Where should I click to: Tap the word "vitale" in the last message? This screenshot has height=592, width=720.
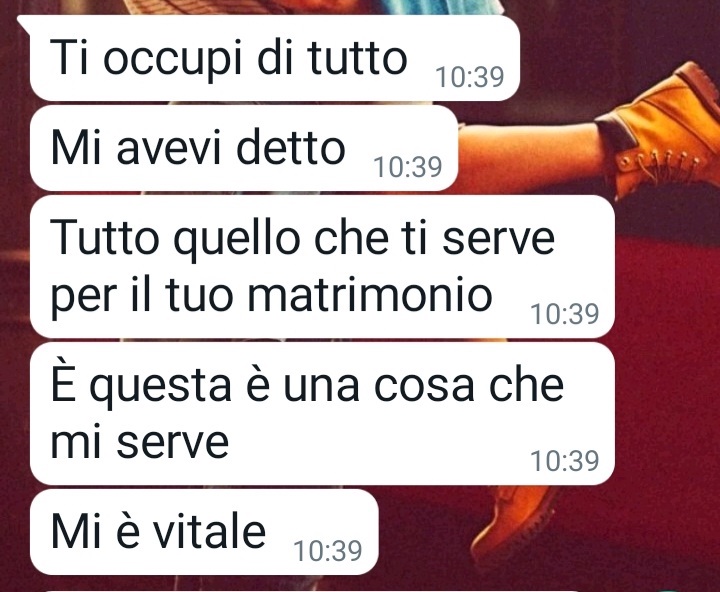[209, 531]
